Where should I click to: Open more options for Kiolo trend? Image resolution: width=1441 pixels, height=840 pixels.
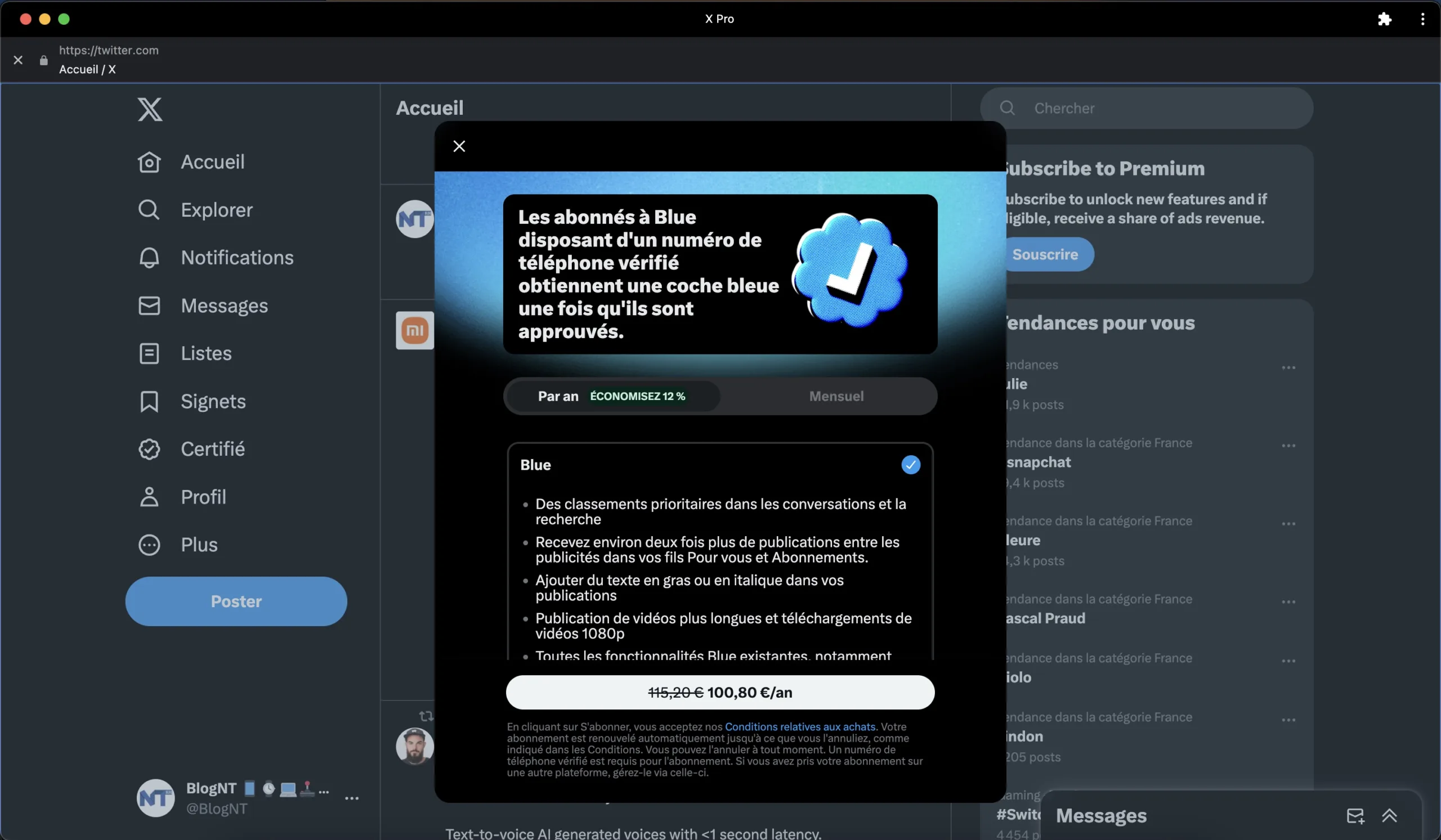(1288, 661)
